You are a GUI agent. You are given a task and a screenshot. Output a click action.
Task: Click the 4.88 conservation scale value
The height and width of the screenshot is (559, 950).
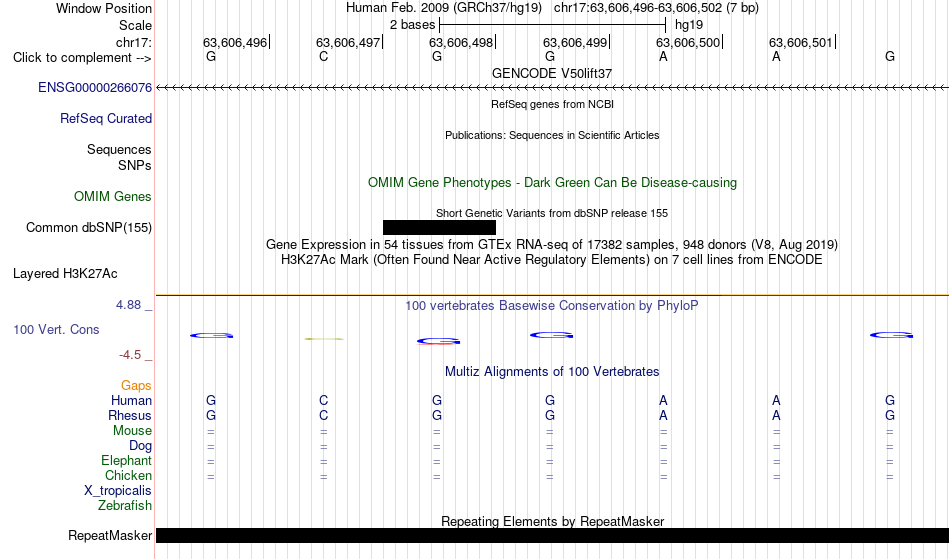pyautogui.click(x=128, y=305)
